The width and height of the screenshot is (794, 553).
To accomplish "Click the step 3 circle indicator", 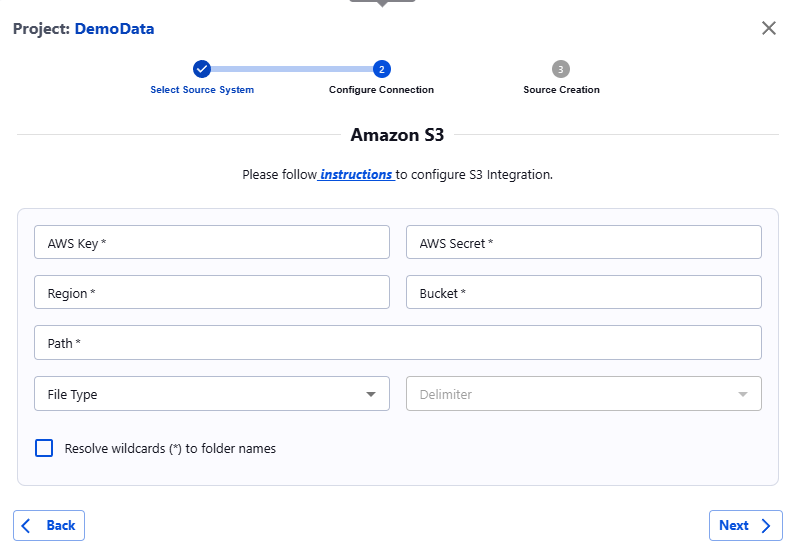I will pyautogui.click(x=561, y=69).
